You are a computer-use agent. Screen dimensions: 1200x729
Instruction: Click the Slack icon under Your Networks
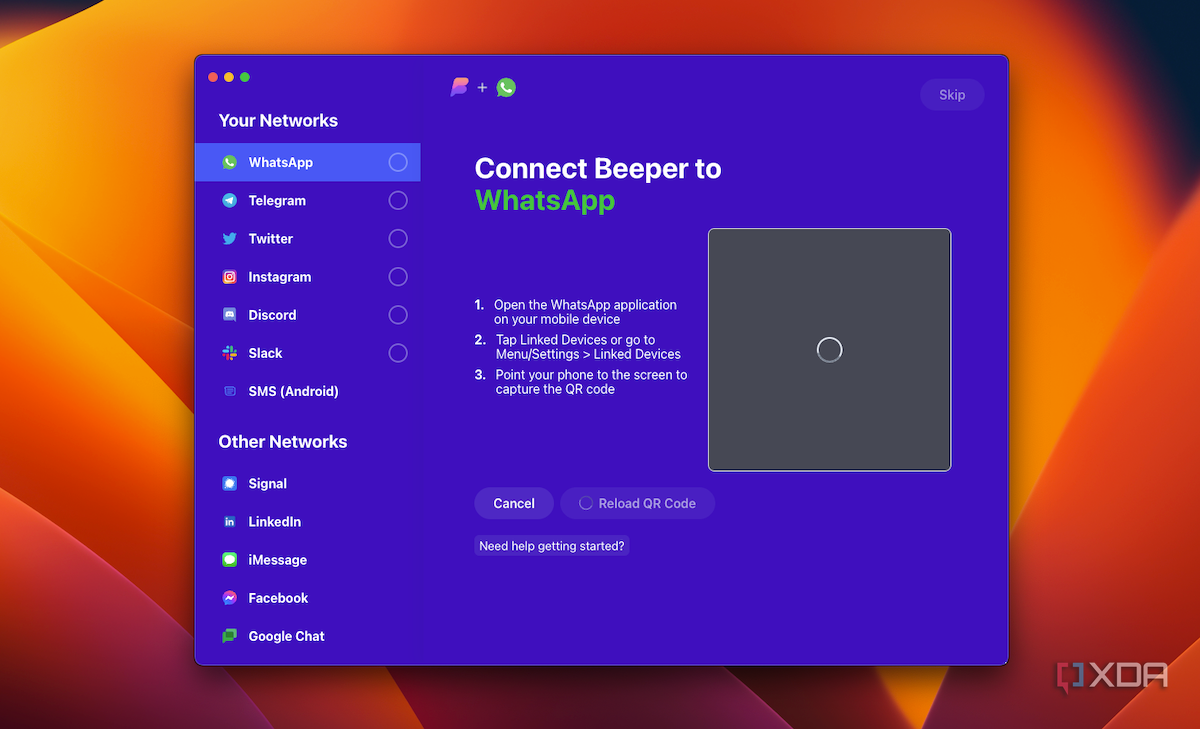[230, 353]
